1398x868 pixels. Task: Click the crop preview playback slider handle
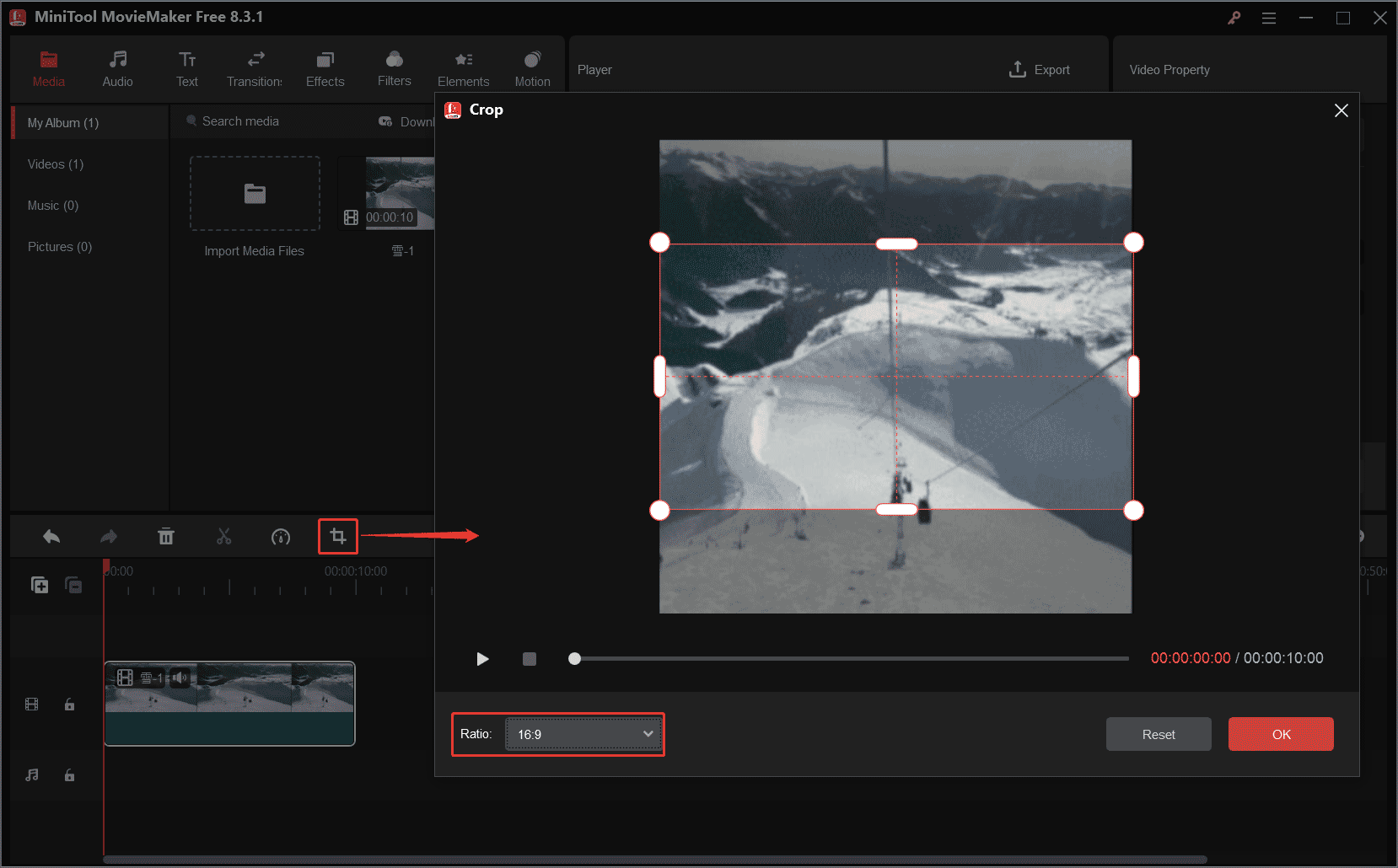[x=574, y=659]
